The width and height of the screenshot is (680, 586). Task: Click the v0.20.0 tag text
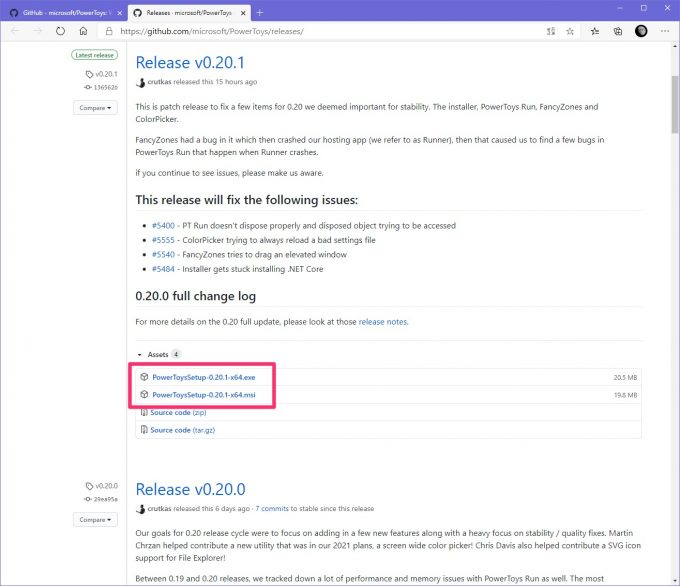click(x=107, y=486)
